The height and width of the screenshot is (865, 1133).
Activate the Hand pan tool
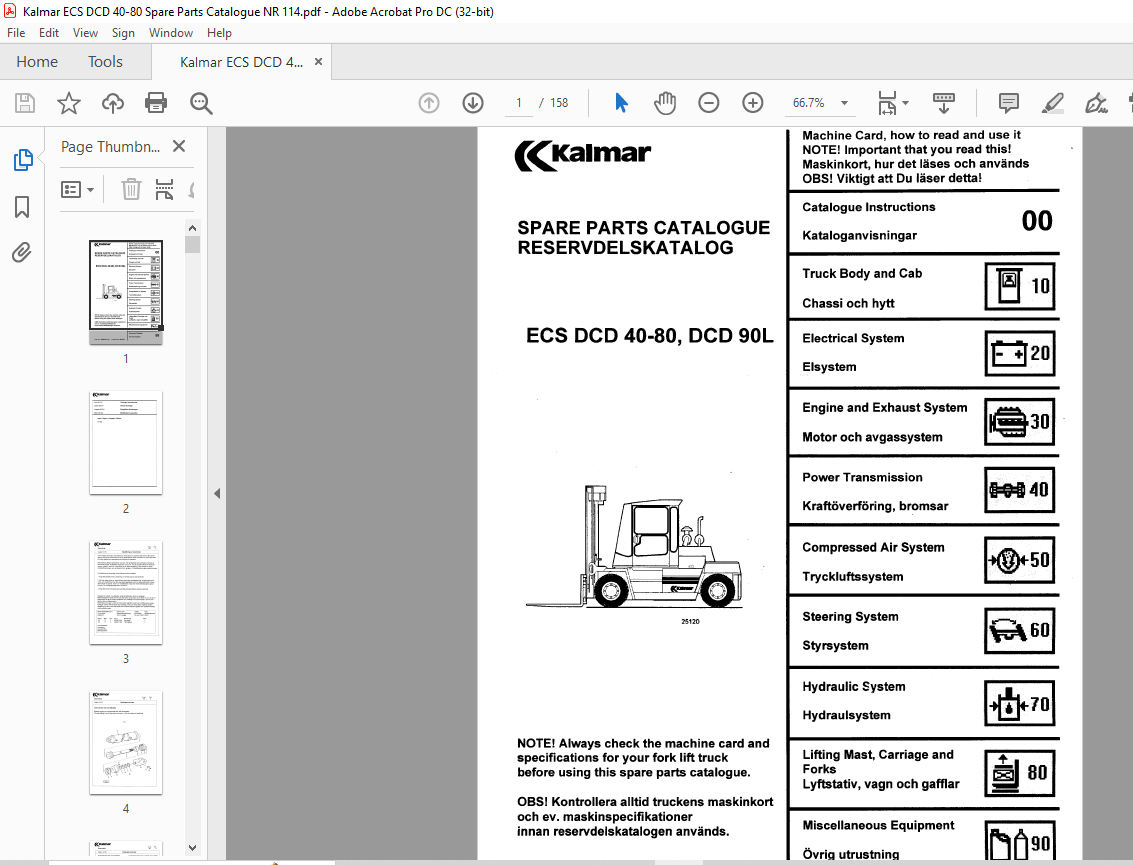pyautogui.click(x=665, y=103)
